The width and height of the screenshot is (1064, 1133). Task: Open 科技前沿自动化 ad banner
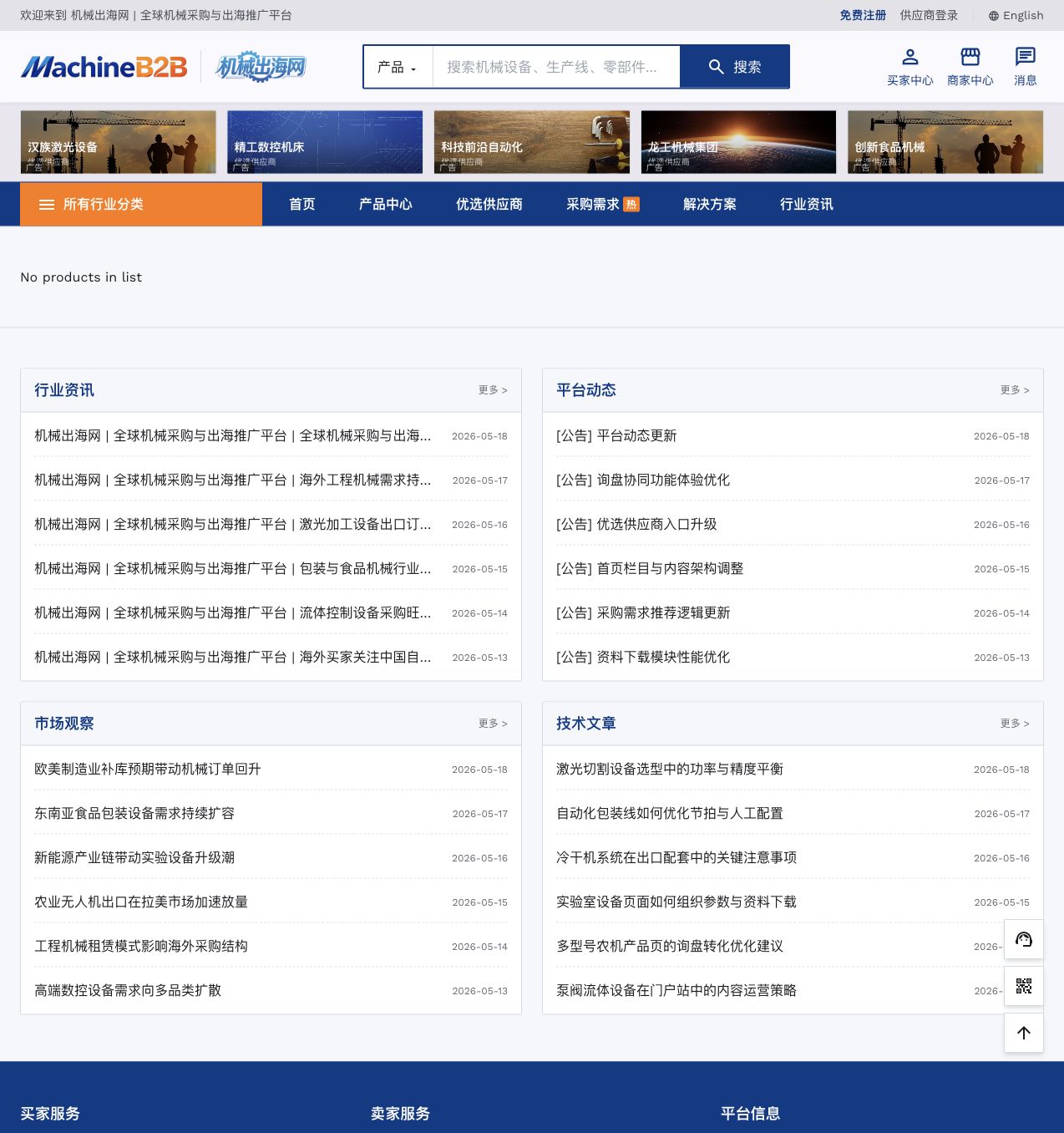pyautogui.click(x=532, y=142)
